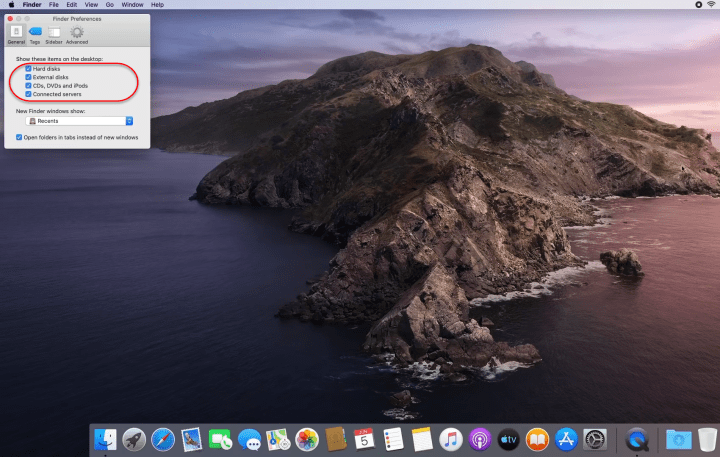Open the Edit menu
Screen dimensions: 720x457
tap(72, 5)
